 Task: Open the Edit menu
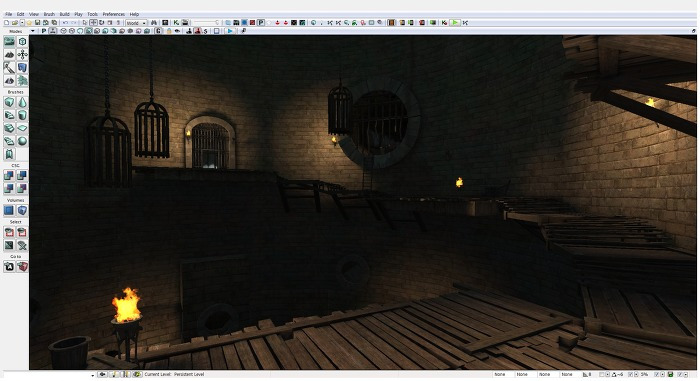point(21,14)
